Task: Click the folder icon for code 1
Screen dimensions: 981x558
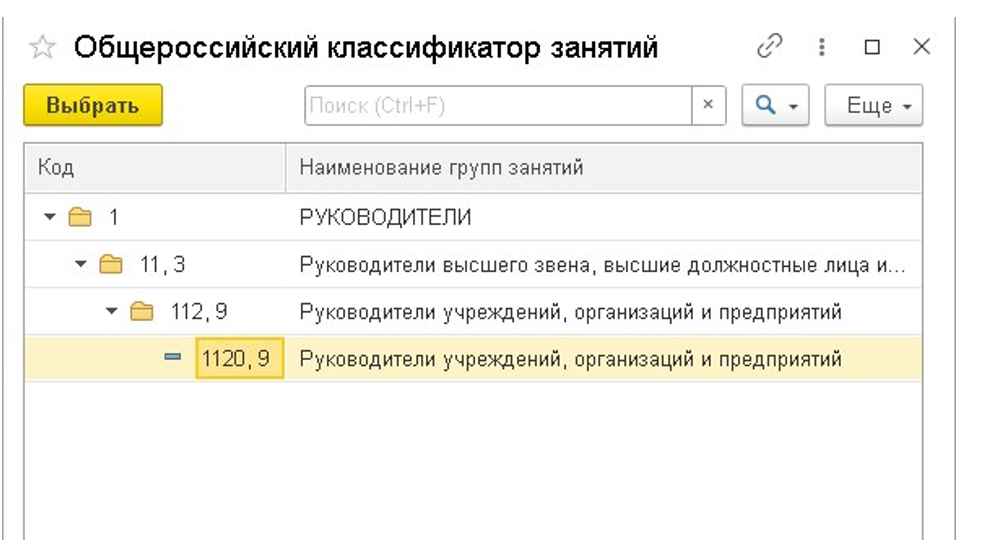Action: pos(79,217)
